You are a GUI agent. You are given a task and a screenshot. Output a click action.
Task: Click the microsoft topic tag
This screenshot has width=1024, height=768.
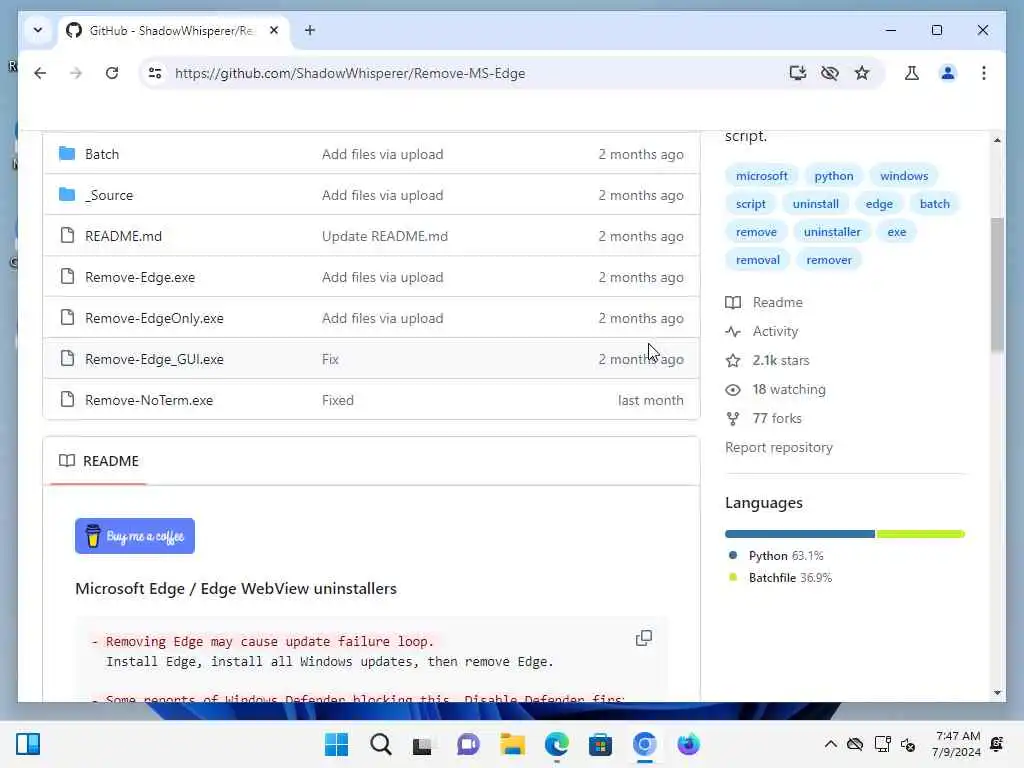point(761,176)
